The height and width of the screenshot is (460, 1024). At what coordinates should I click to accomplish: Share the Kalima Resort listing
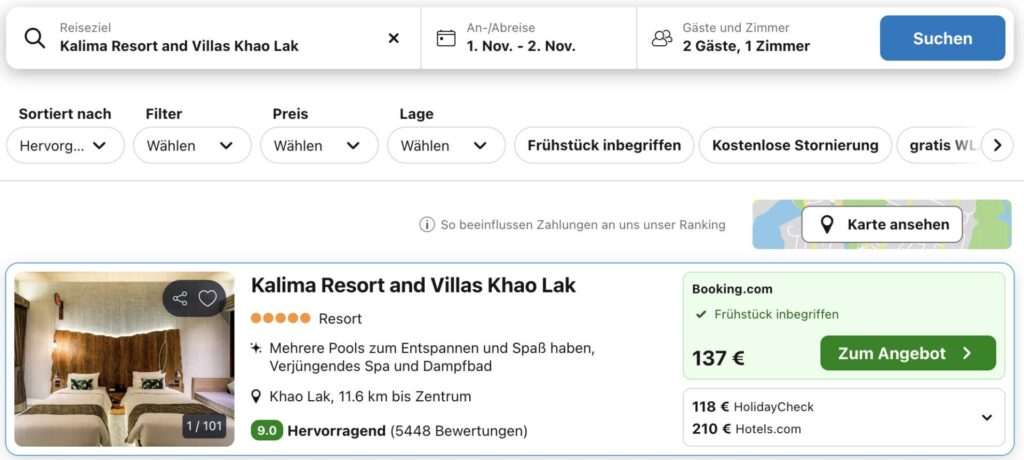pyautogui.click(x=180, y=298)
